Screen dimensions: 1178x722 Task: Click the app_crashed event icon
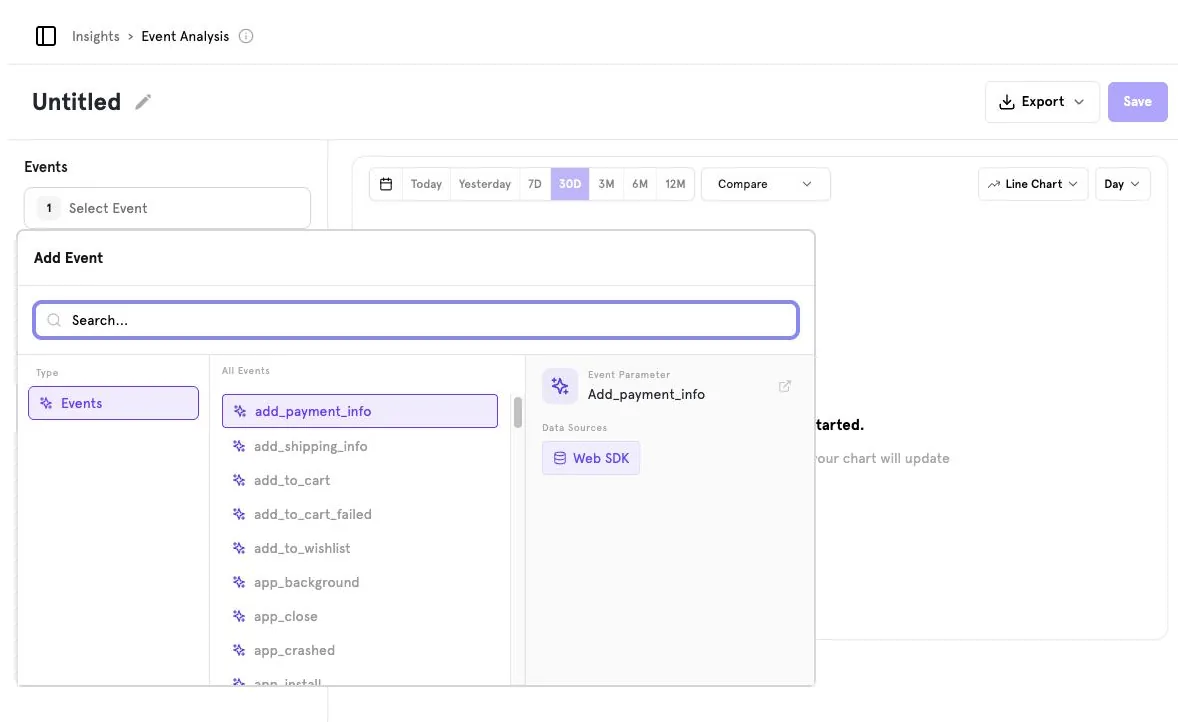pos(239,650)
